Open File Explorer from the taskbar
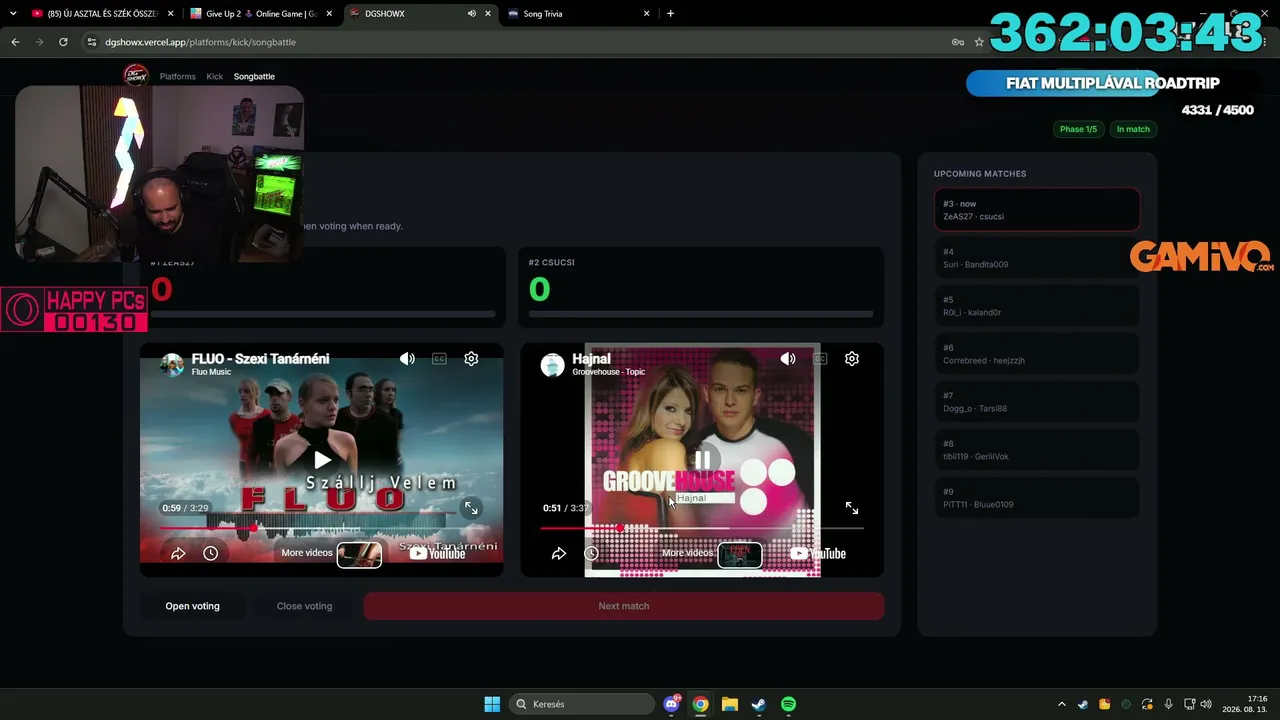The height and width of the screenshot is (720, 1280). point(730,704)
